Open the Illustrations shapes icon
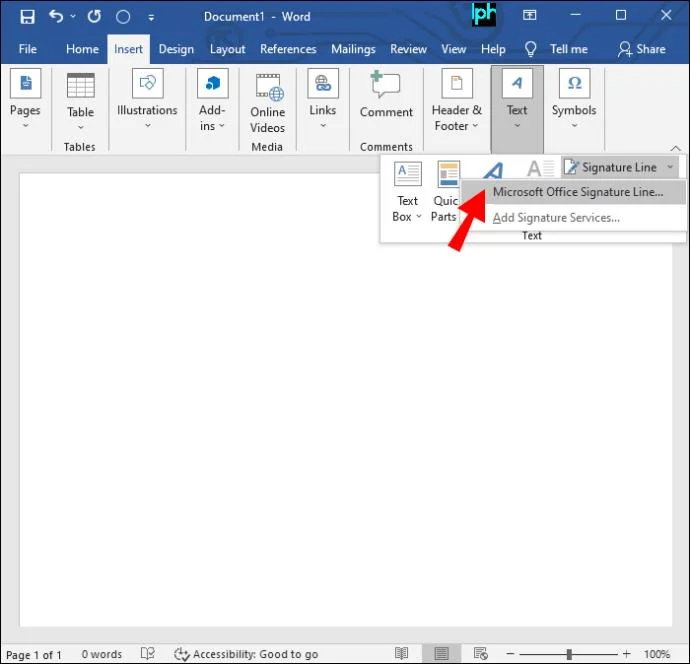Screen dimensions: 690x664 [147, 83]
